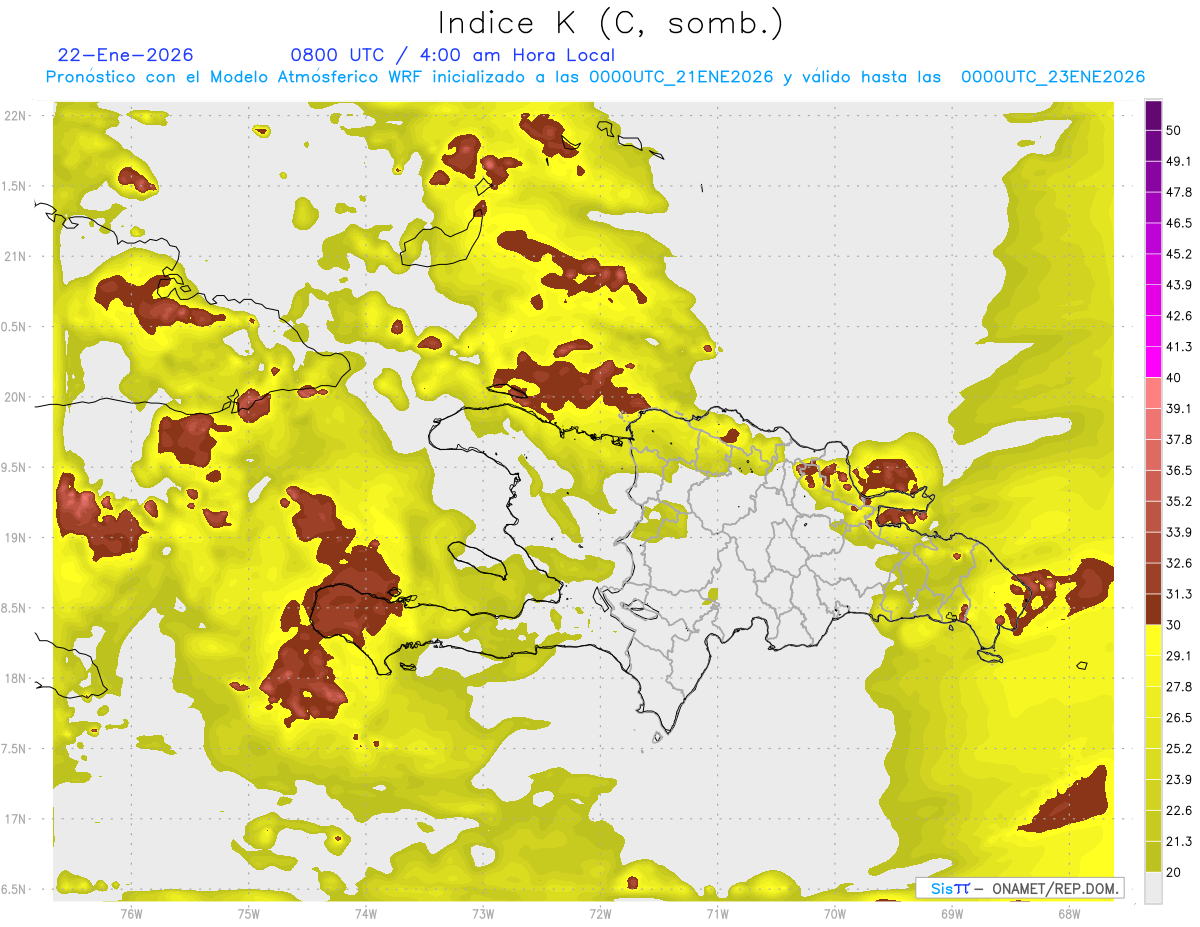This screenshot has width=1200, height=927.
Task: Click the legend label "39.1"
Action: click(x=1179, y=409)
